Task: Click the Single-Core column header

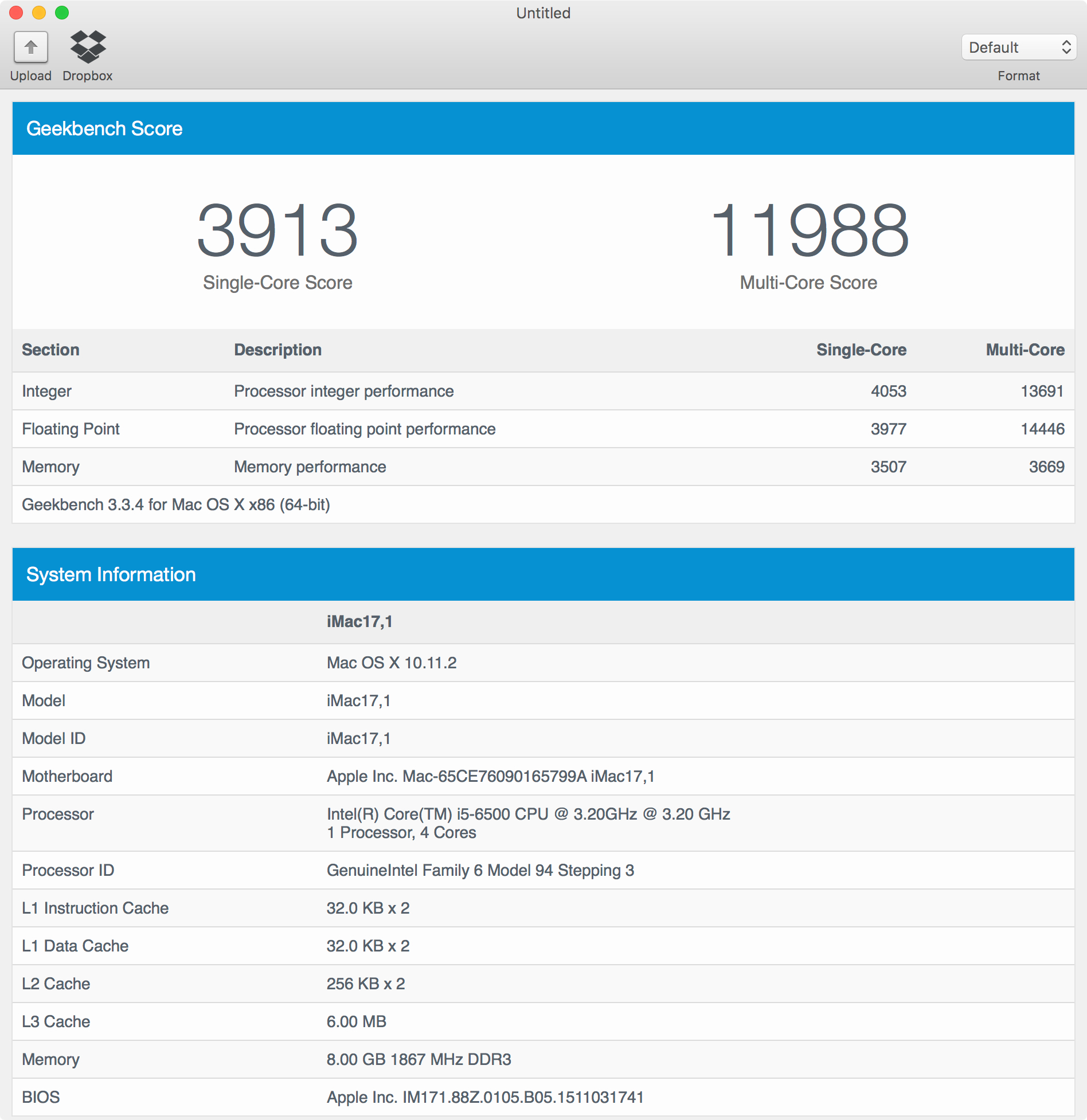Action: point(861,350)
